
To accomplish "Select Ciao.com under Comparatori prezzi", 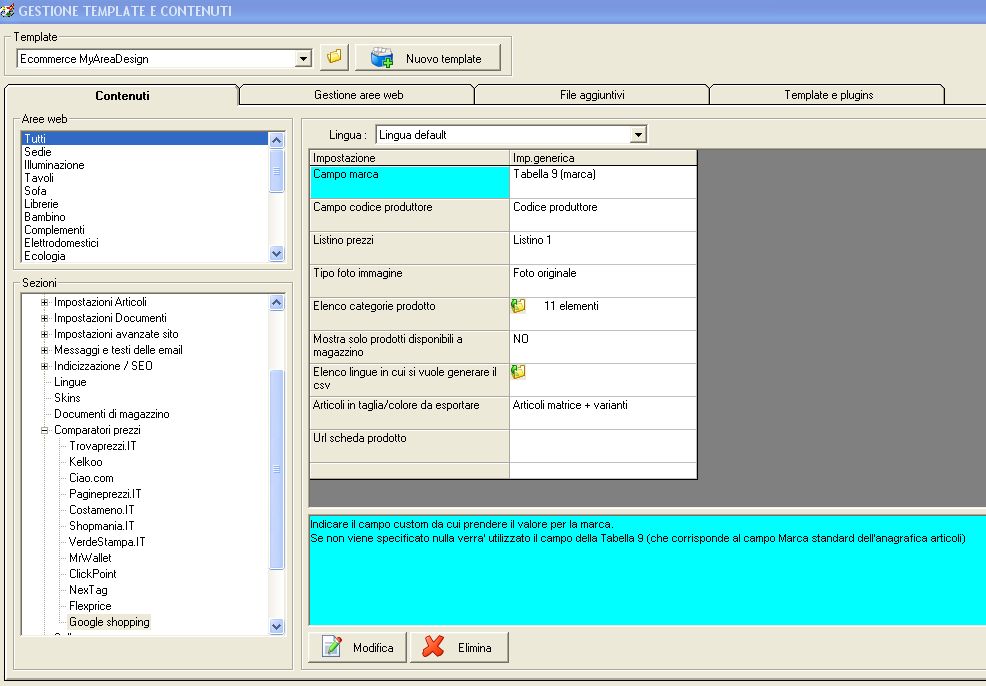I will tap(91, 478).
